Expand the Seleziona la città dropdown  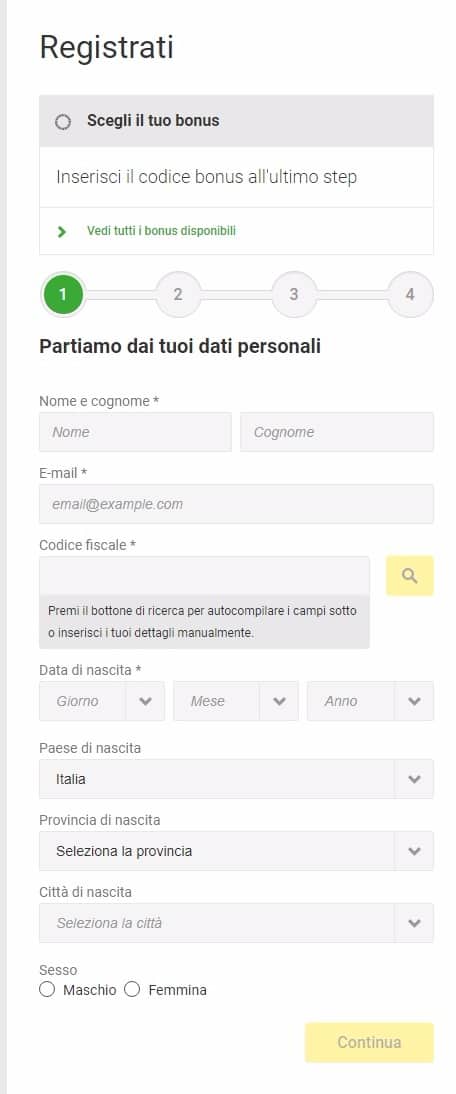(236, 922)
